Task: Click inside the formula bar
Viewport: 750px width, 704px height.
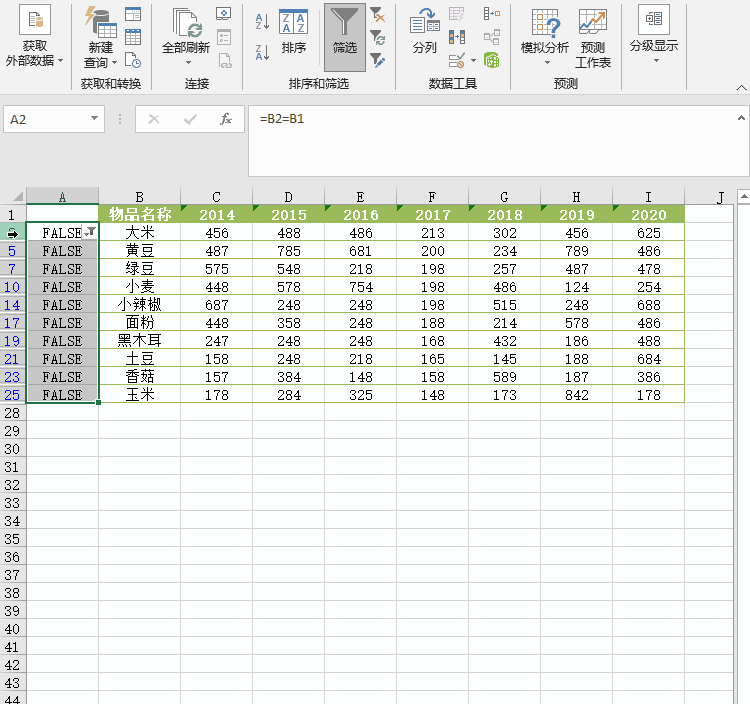Action: (493, 141)
